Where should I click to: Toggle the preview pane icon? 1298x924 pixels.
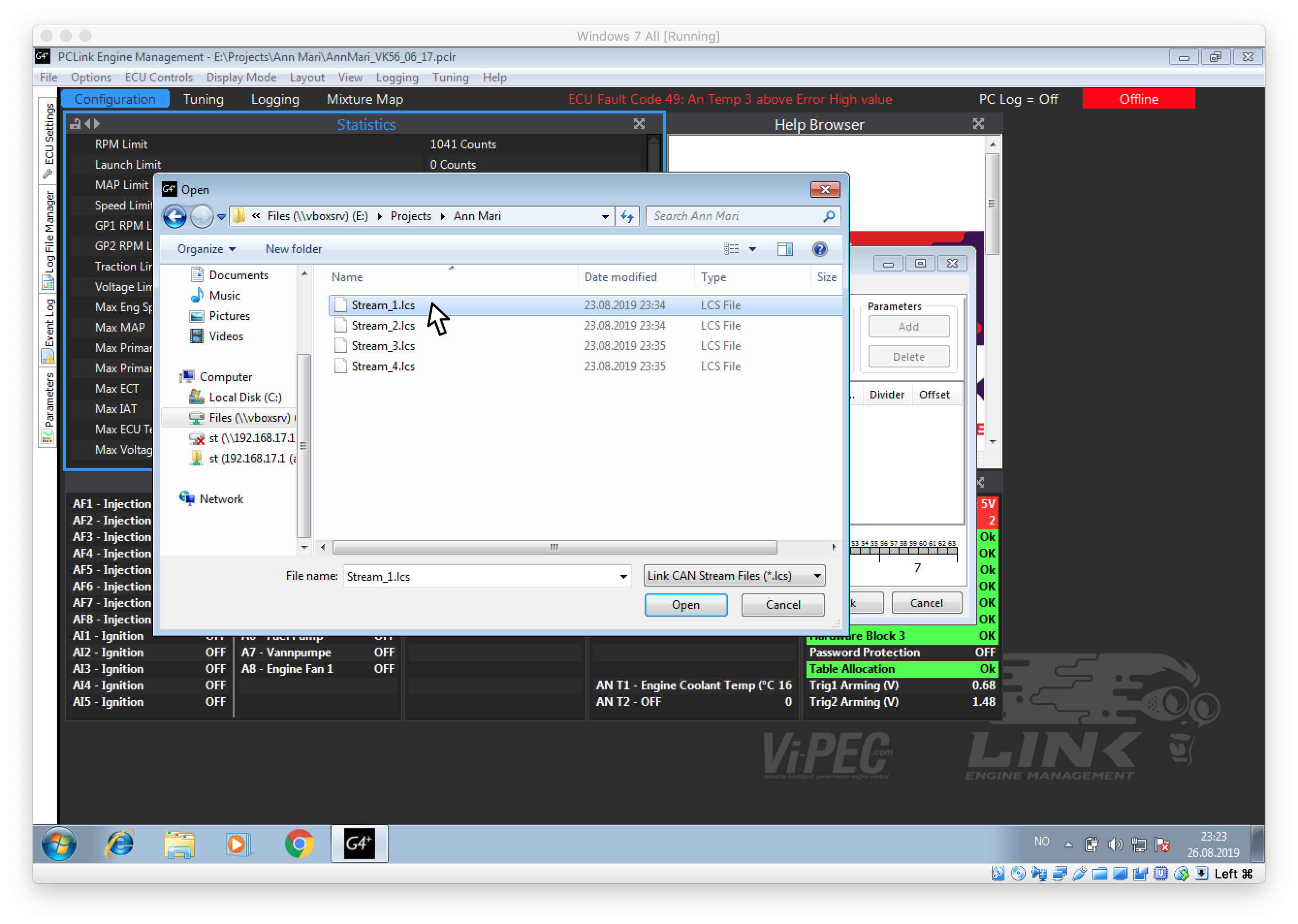[785, 249]
